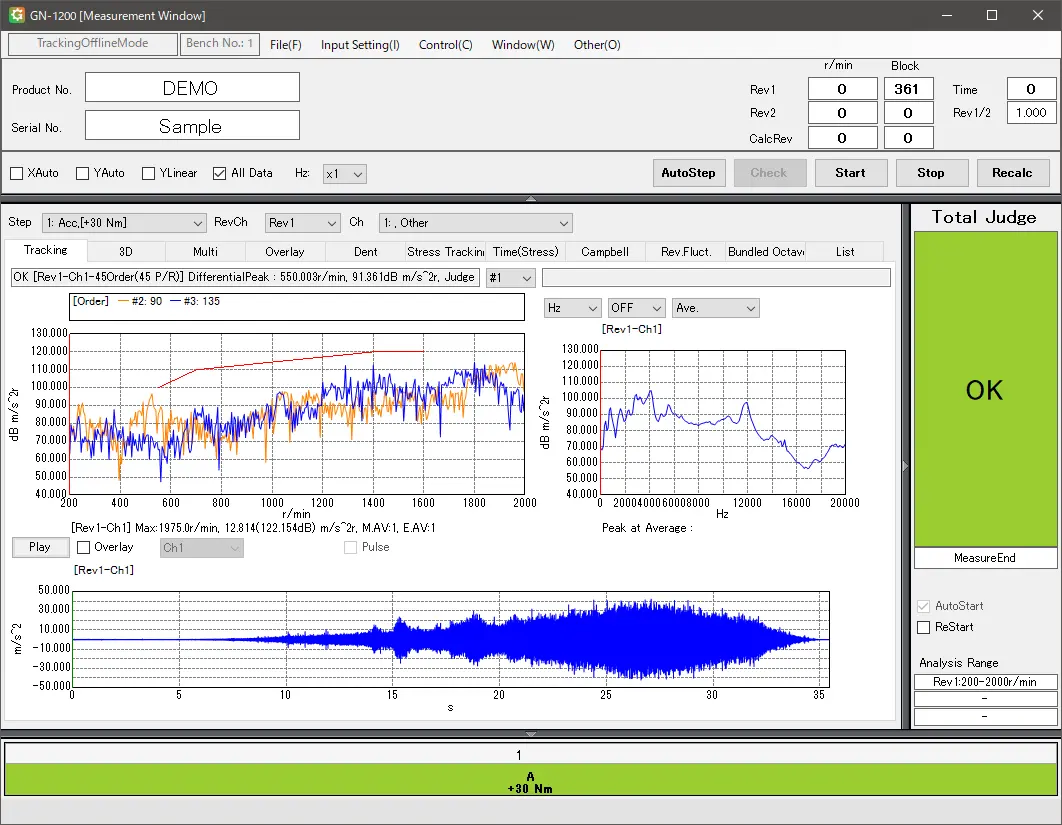1062x825 pixels.
Task: Click the Rev1-Ch1 frequency spectrum graph
Action: 723,422
